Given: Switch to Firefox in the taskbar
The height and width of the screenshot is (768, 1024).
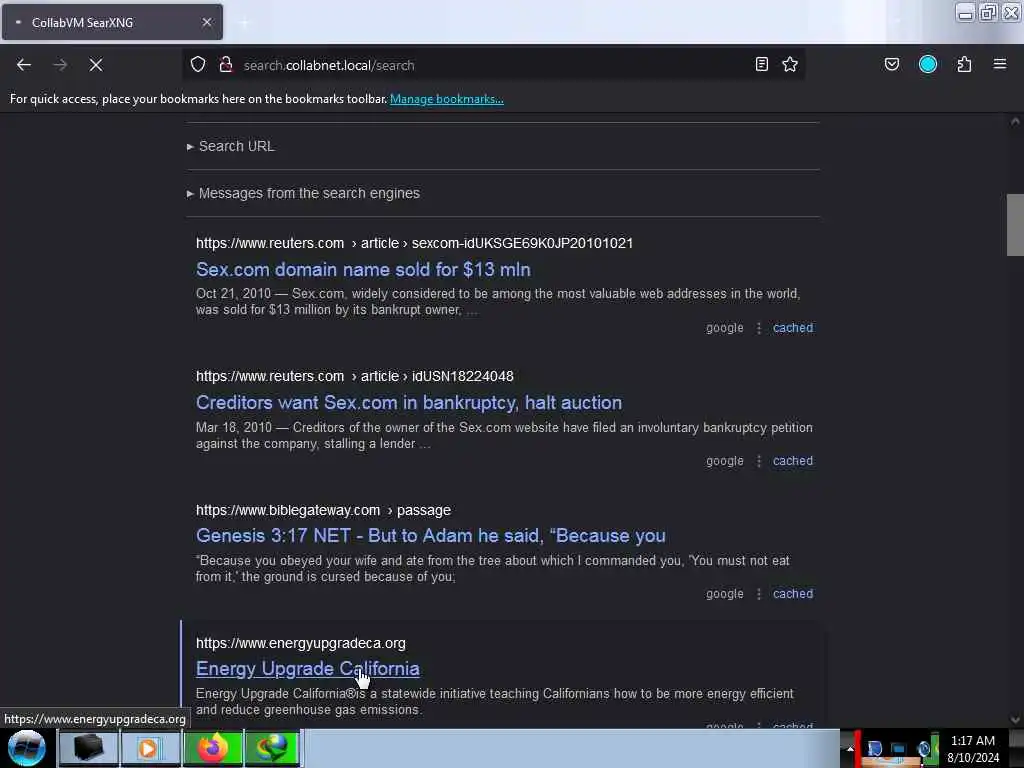Looking at the screenshot, I should pos(212,748).
